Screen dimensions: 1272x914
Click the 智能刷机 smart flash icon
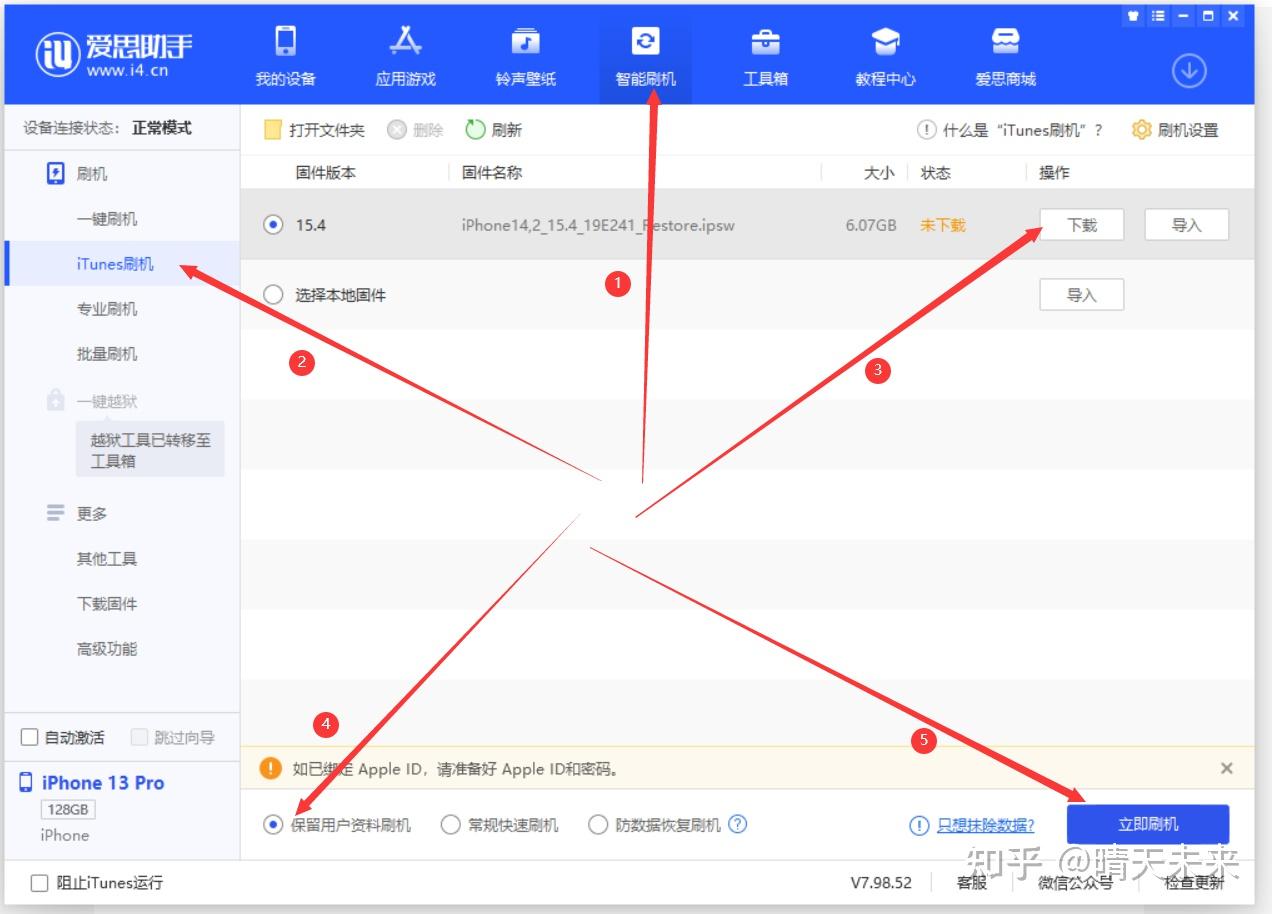645,42
